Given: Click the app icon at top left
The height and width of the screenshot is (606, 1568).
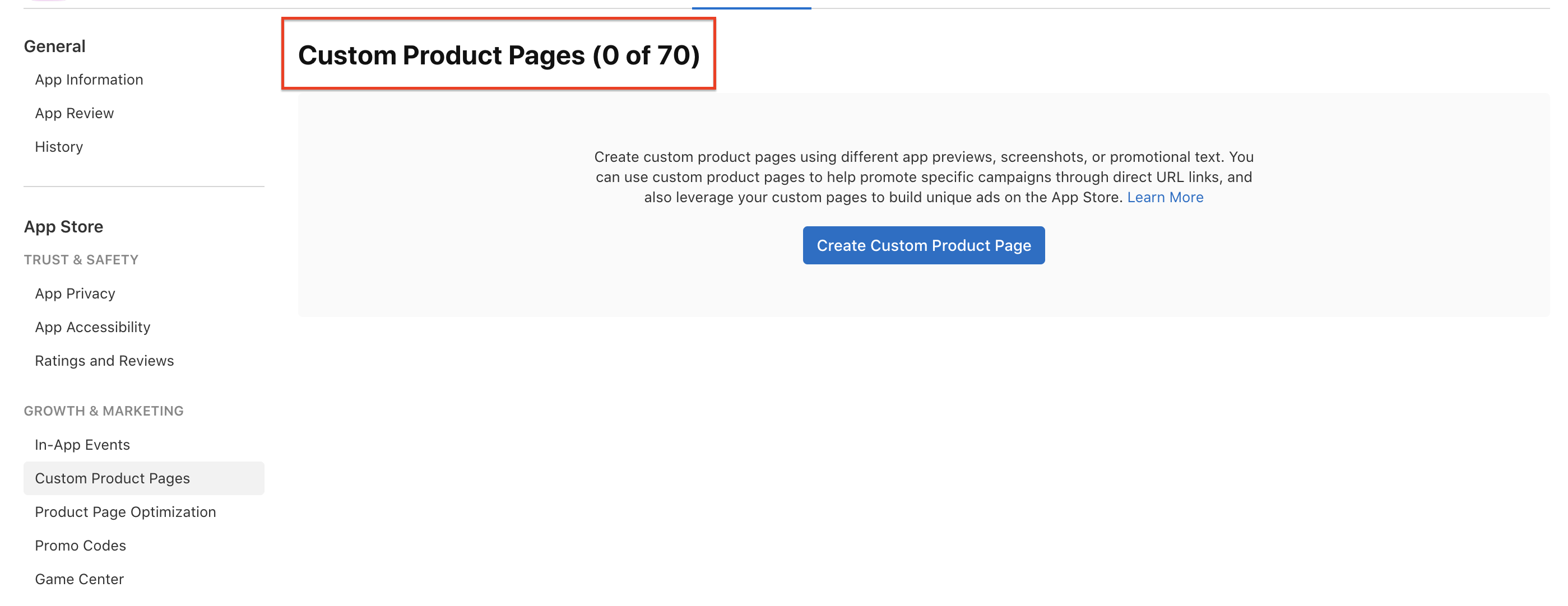Looking at the screenshot, I should pyautogui.click(x=50, y=3).
